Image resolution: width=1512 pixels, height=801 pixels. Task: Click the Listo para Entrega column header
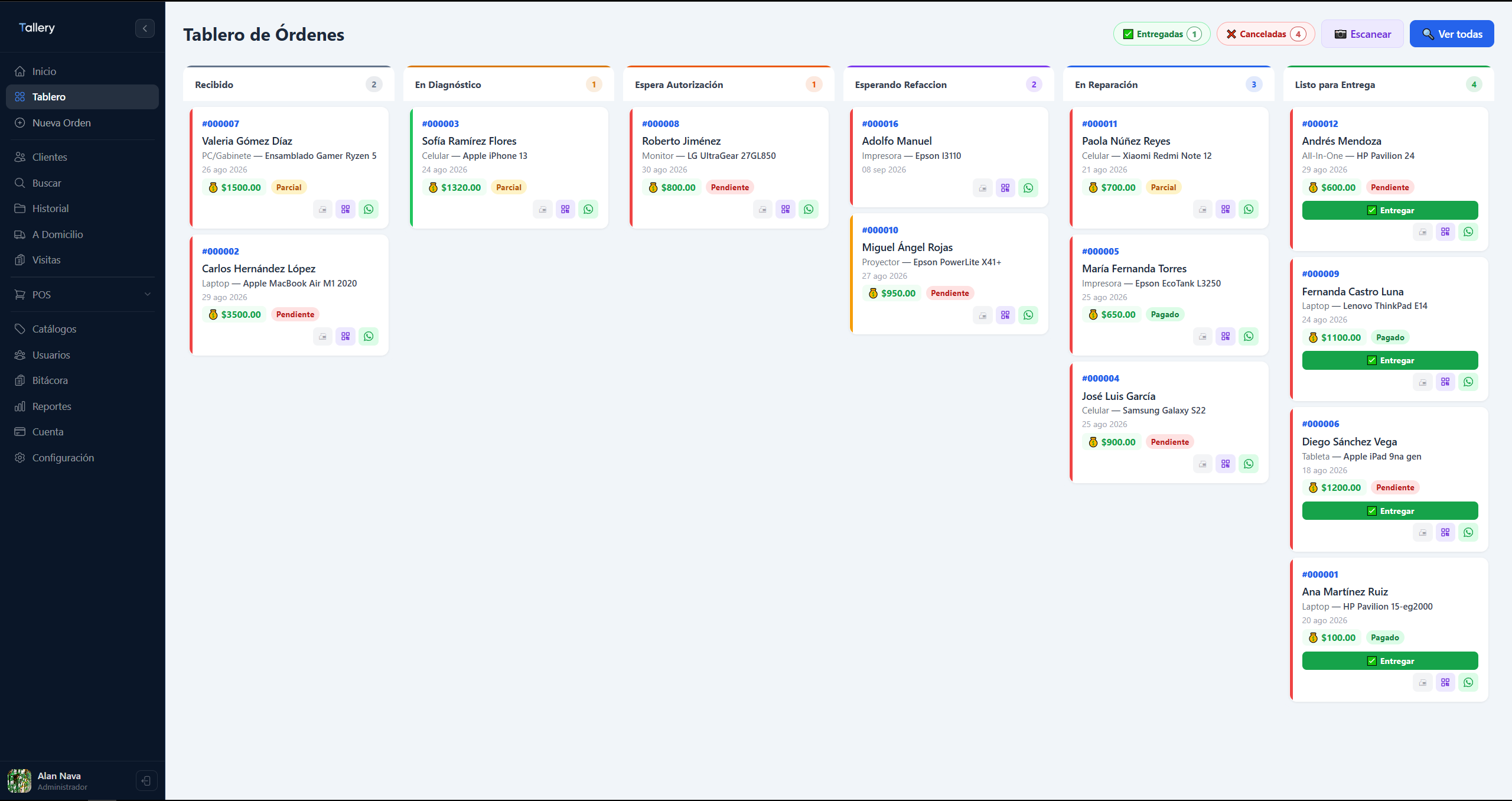tap(1389, 84)
